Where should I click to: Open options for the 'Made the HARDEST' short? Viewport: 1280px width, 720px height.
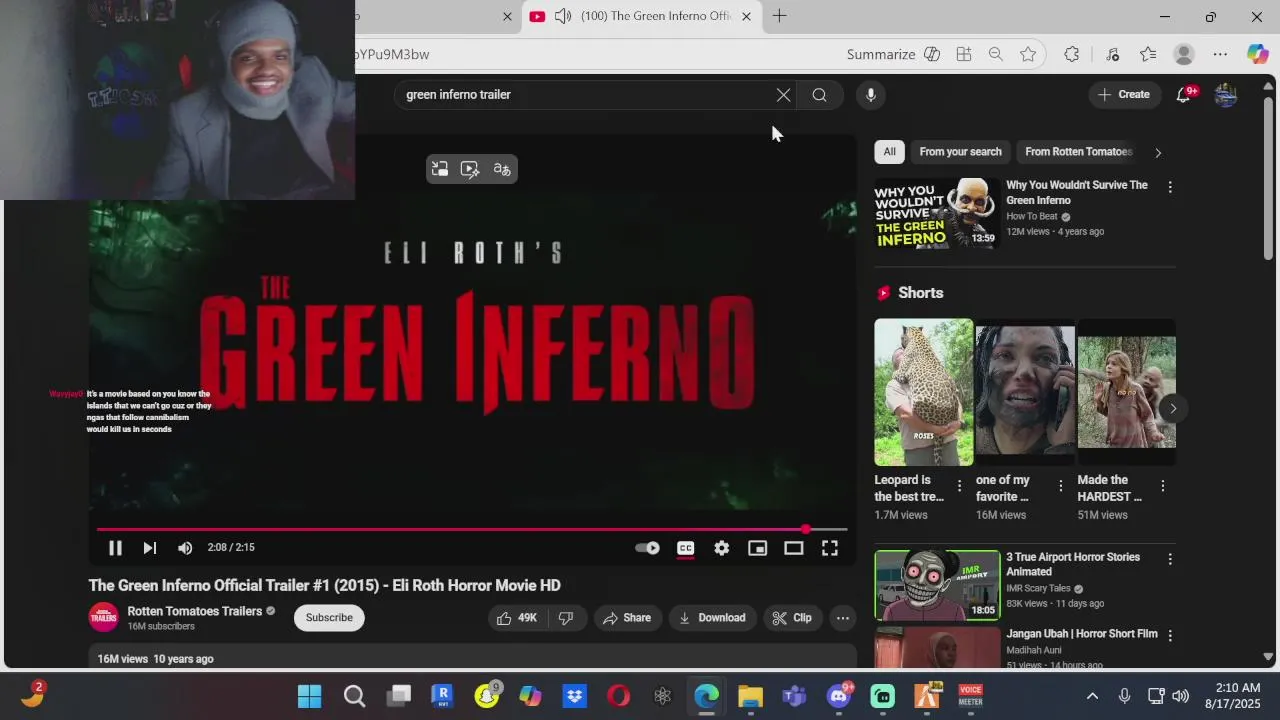pyautogui.click(x=1162, y=486)
